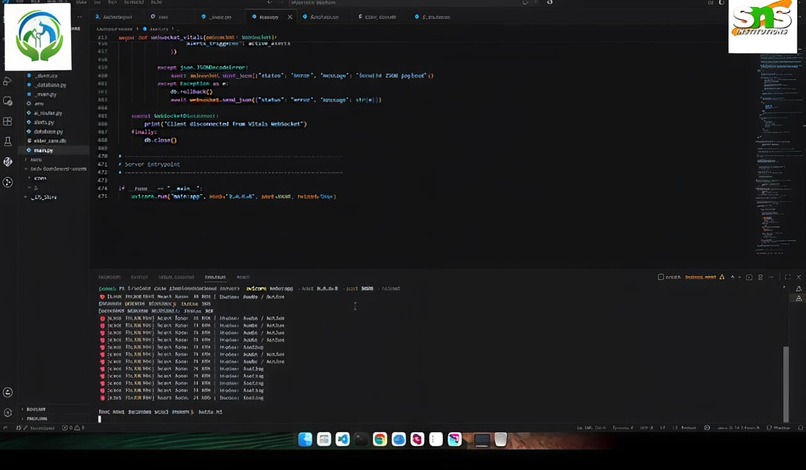Maximize the terminal panel size

tap(787, 277)
